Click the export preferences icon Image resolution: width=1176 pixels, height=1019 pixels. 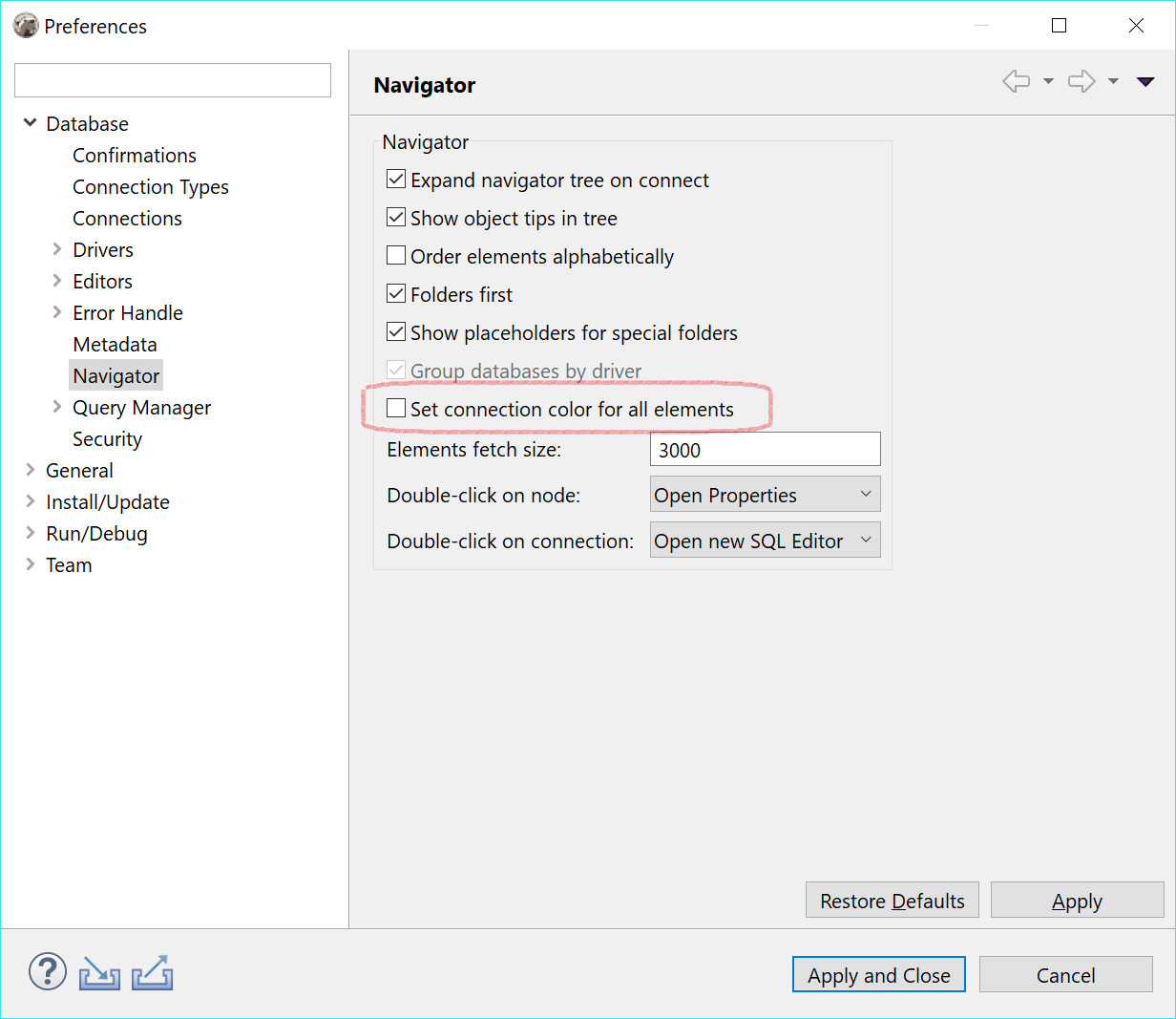(x=152, y=971)
